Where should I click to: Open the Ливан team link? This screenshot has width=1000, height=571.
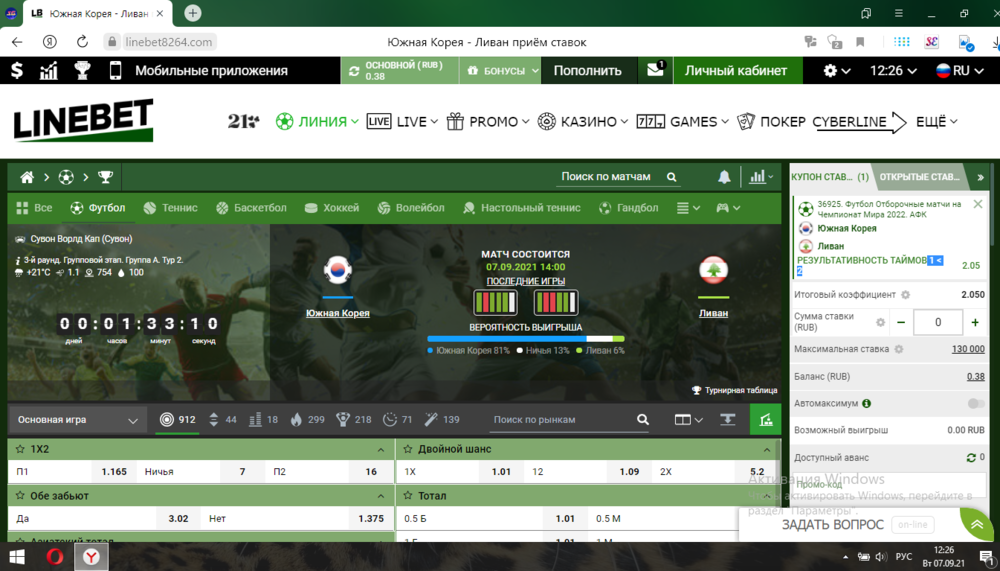(x=713, y=313)
